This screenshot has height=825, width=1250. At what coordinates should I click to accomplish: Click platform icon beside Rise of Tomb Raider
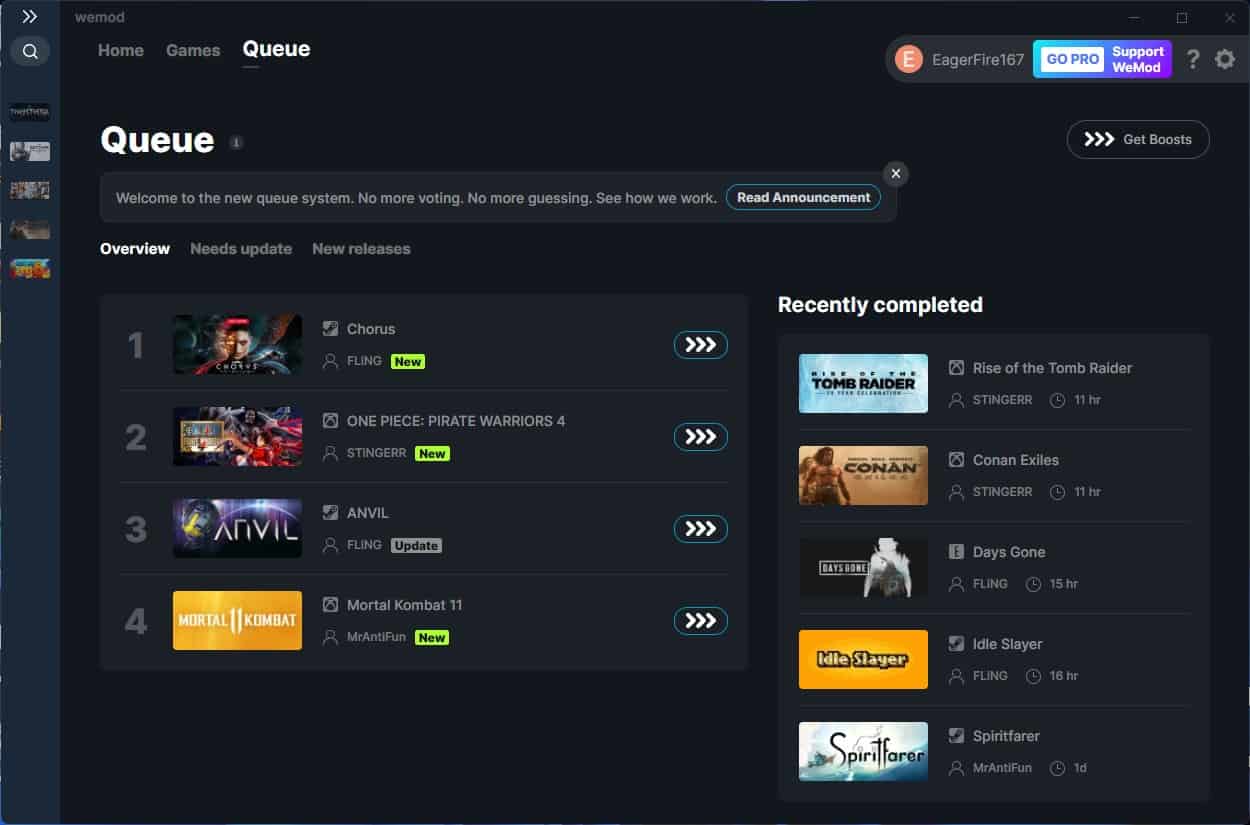coord(956,367)
